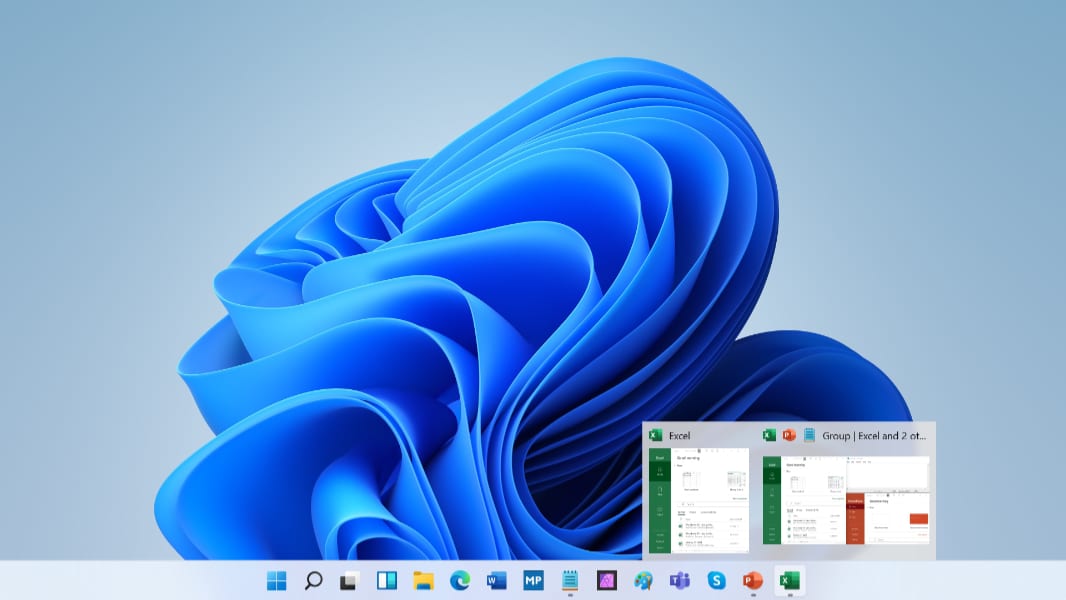Switch to Notepad on the taskbar

(570, 580)
